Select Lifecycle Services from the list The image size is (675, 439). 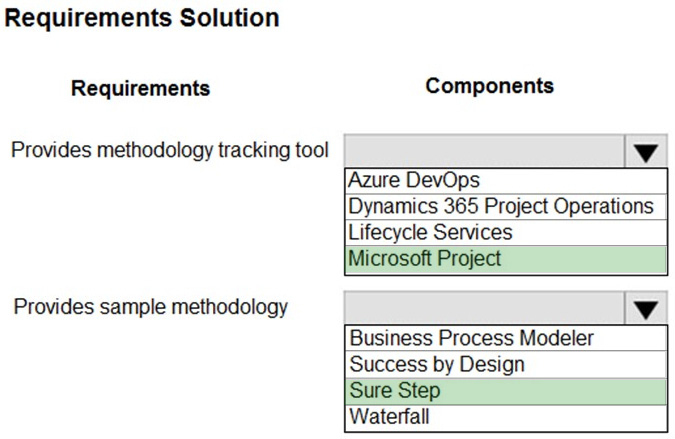pos(430,233)
